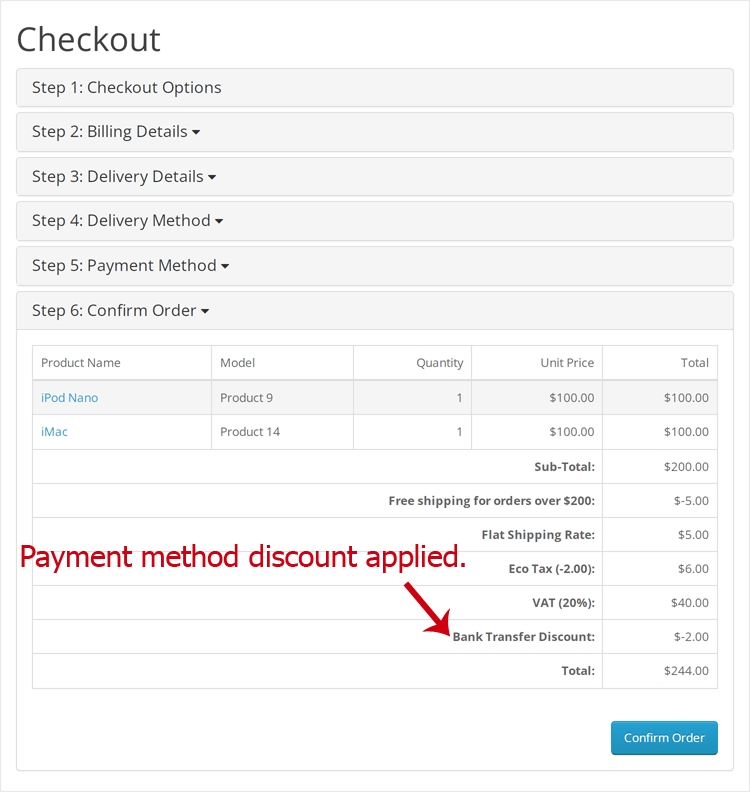The height and width of the screenshot is (792, 750).
Task: Expand Step 2: Billing Details section
Action: click(110, 132)
